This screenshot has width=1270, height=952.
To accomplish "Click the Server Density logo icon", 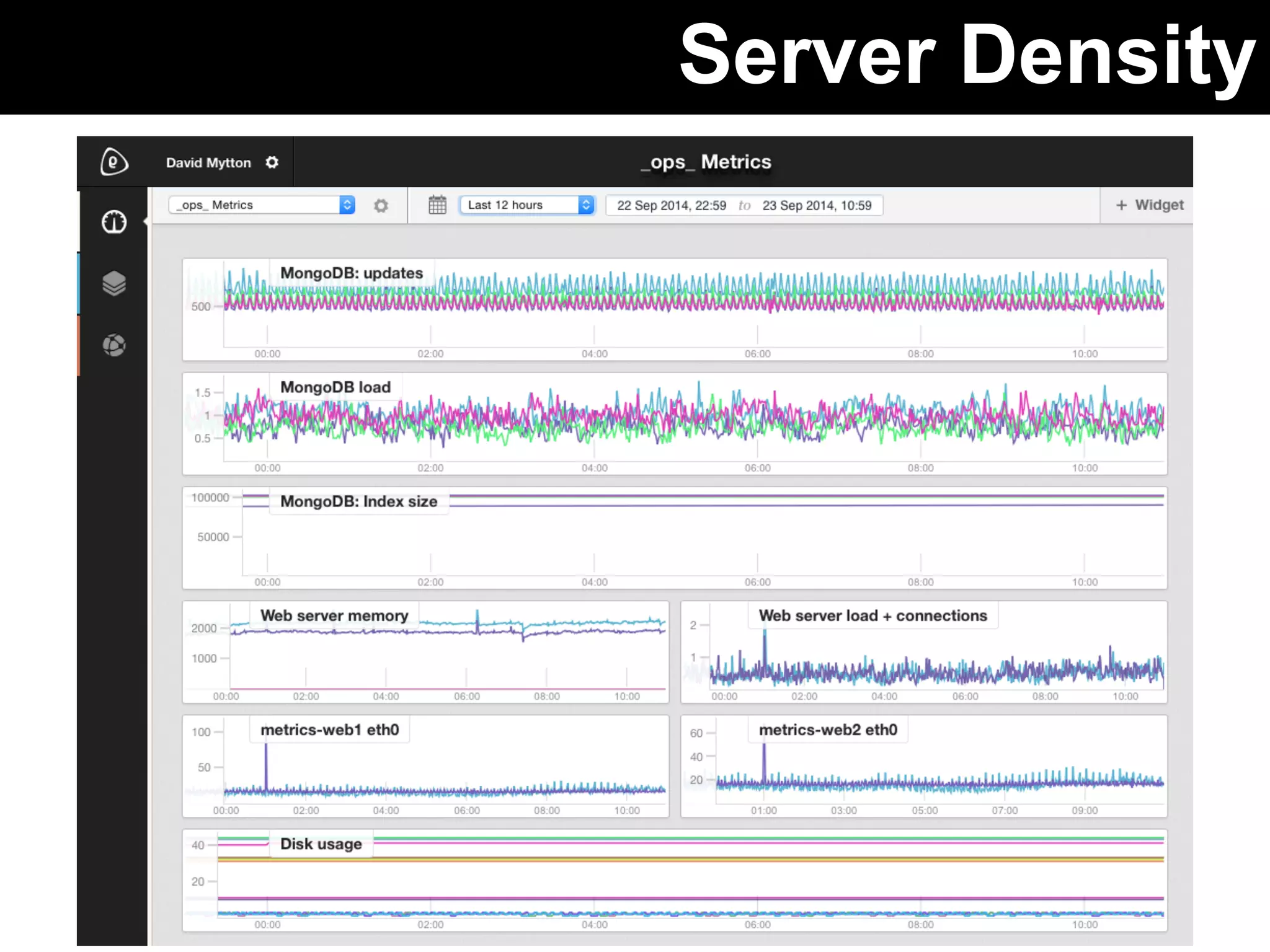I will click(114, 162).
